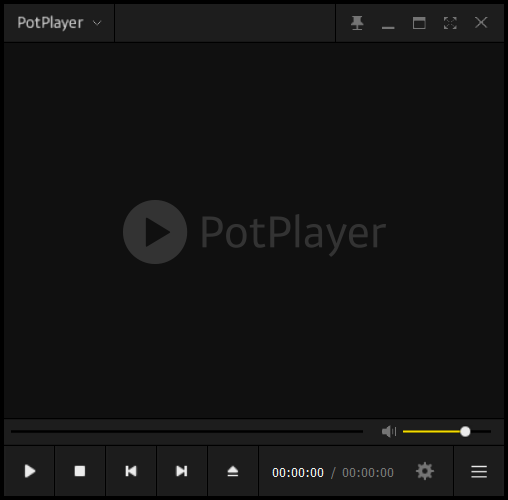The image size is (508, 500).
Task: Click the total duration time display
Action: point(368,472)
